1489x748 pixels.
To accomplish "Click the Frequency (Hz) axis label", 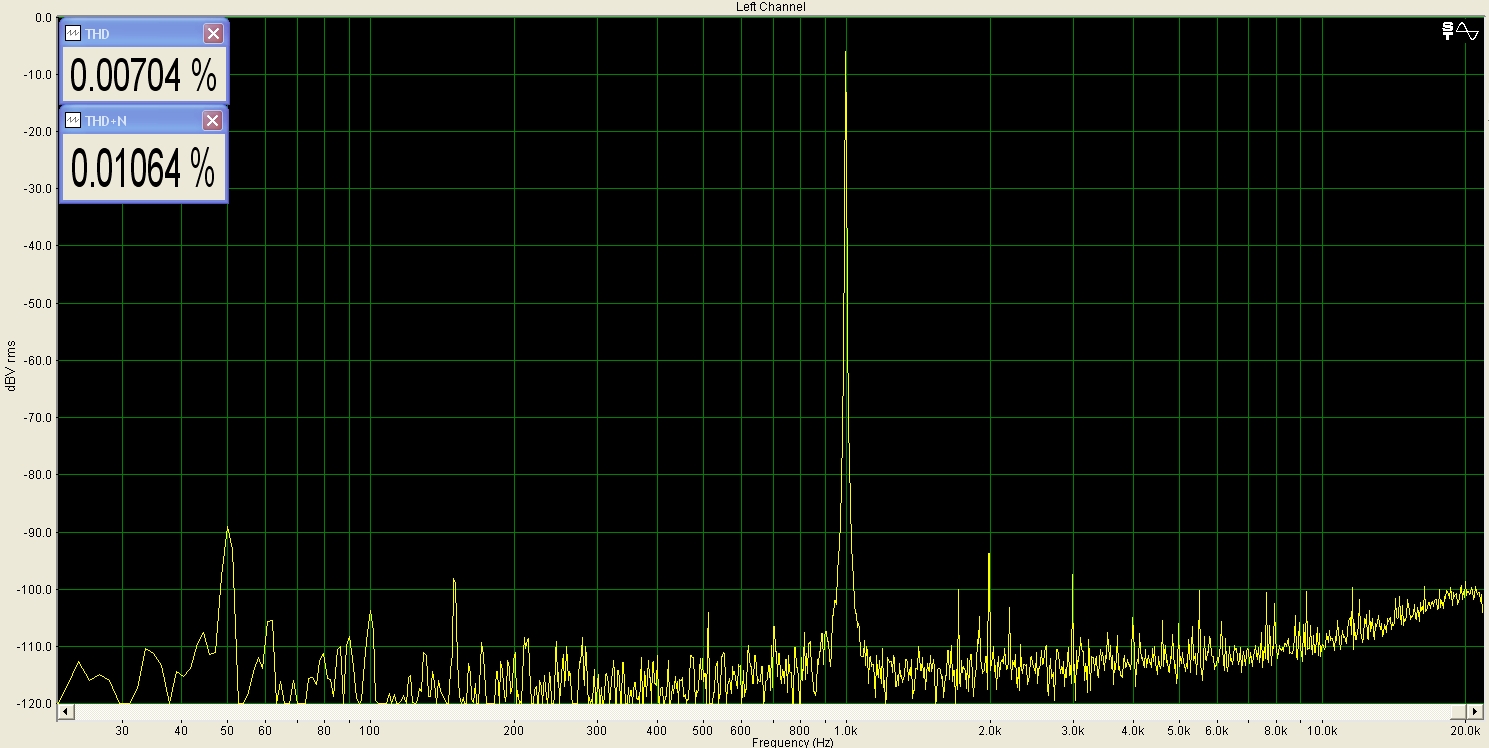I will [x=793, y=742].
